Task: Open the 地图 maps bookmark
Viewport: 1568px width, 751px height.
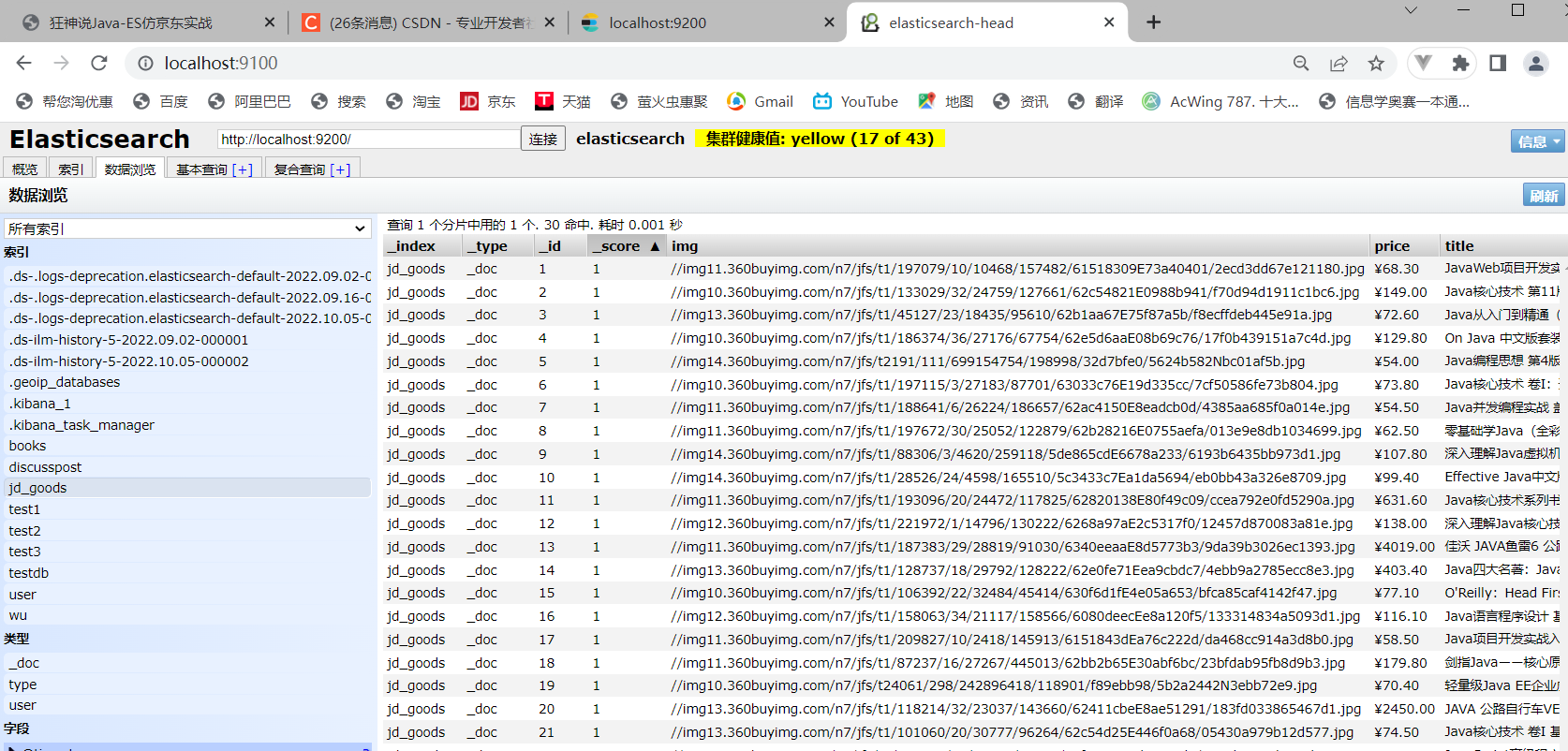Action: pyautogui.click(x=946, y=101)
